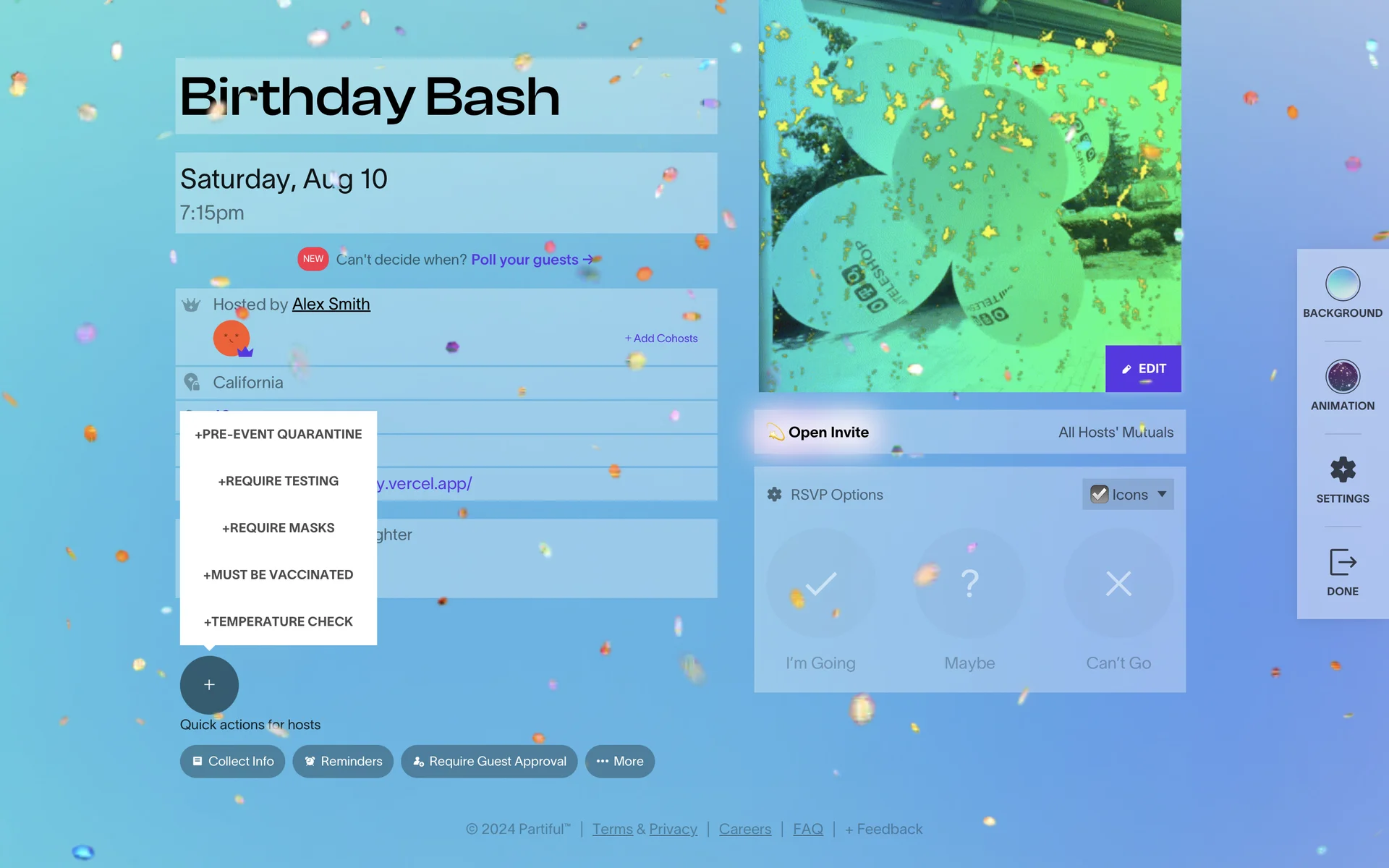Select the Maybe question mark icon
The width and height of the screenshot is (1389, 868).
pyautogui.click(x=969, y=583)
